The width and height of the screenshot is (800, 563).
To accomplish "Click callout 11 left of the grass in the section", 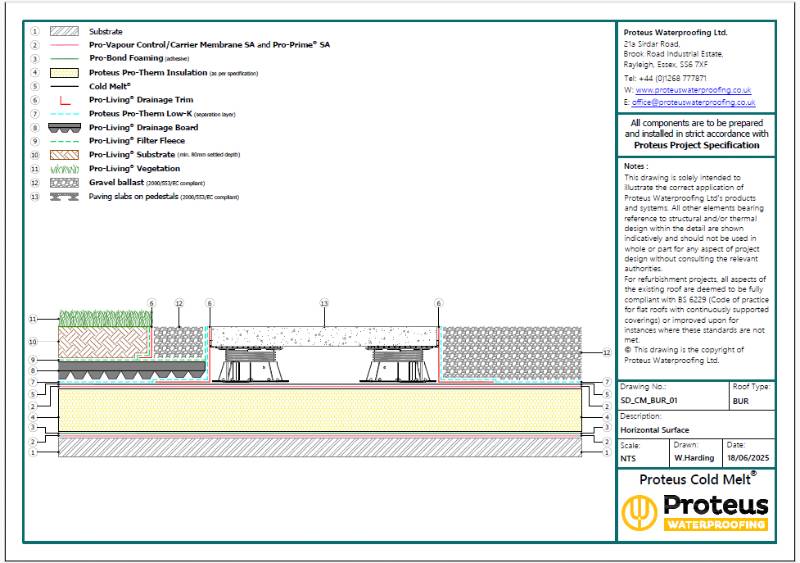I will click(x=33, y=319).
